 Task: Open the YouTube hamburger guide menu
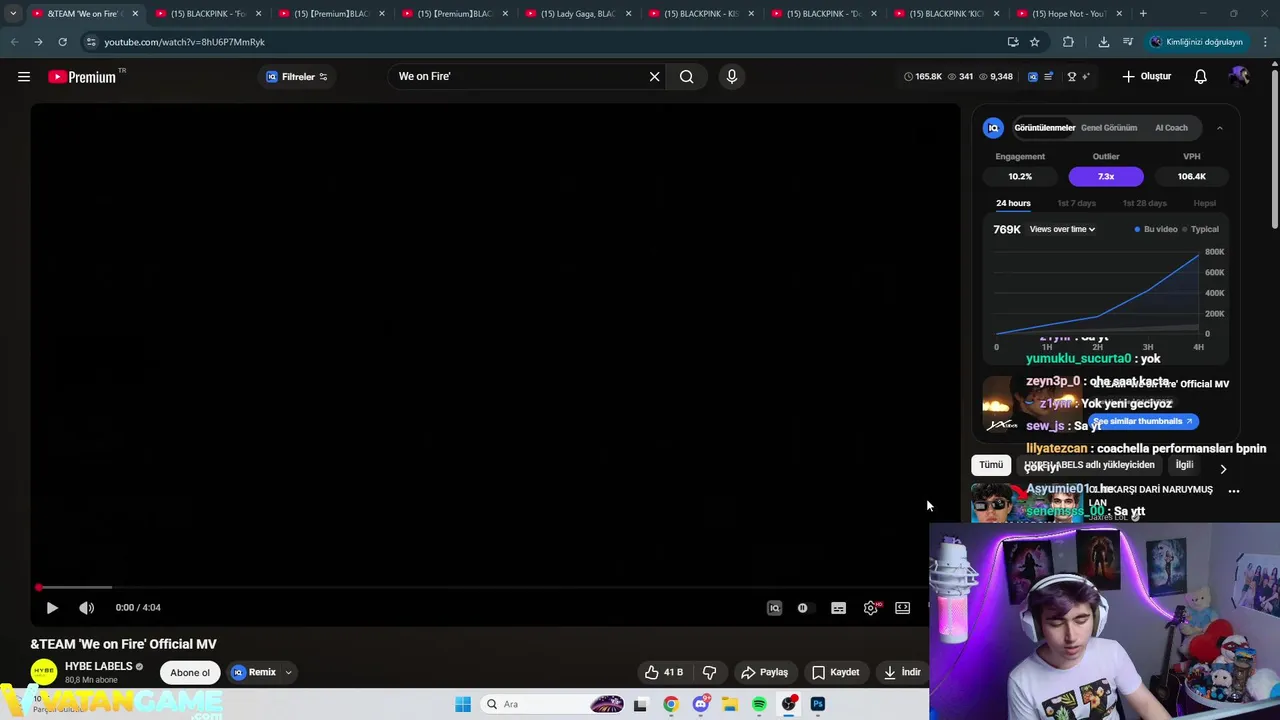point(24,77)
